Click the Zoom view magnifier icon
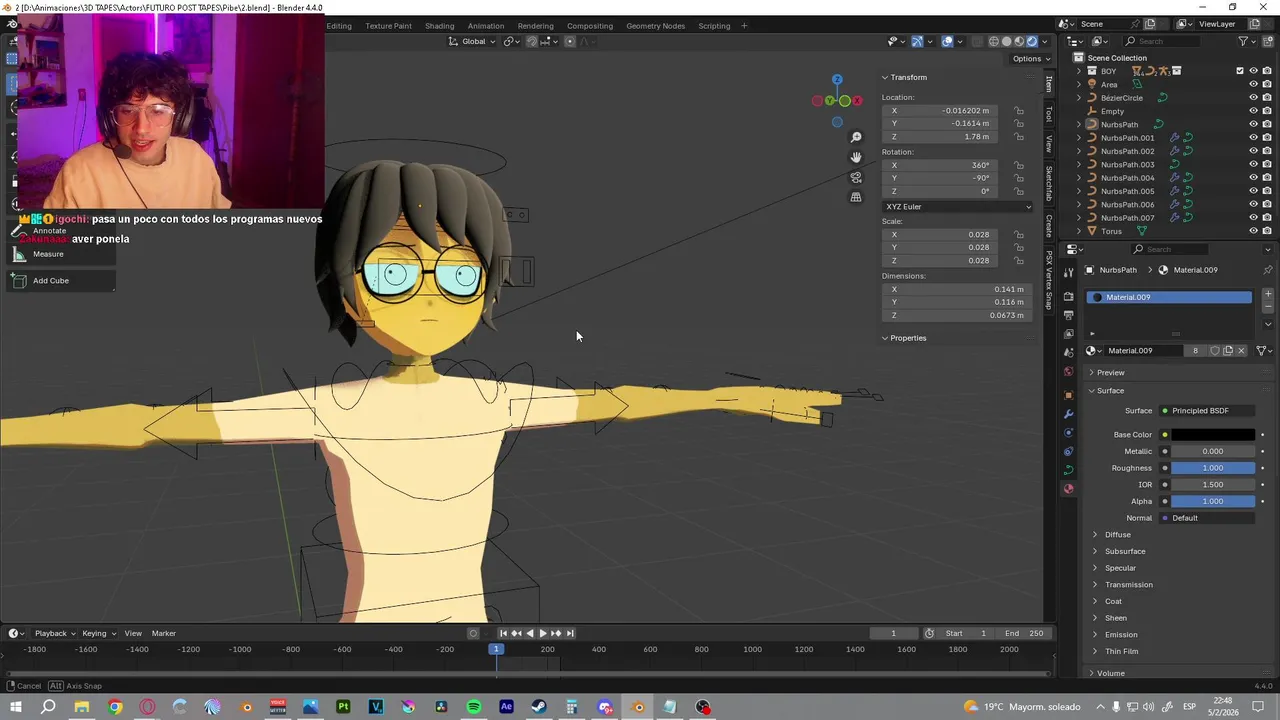Image resolution: width=1280 pixels, height=720 pixels. tap(856, 137)
